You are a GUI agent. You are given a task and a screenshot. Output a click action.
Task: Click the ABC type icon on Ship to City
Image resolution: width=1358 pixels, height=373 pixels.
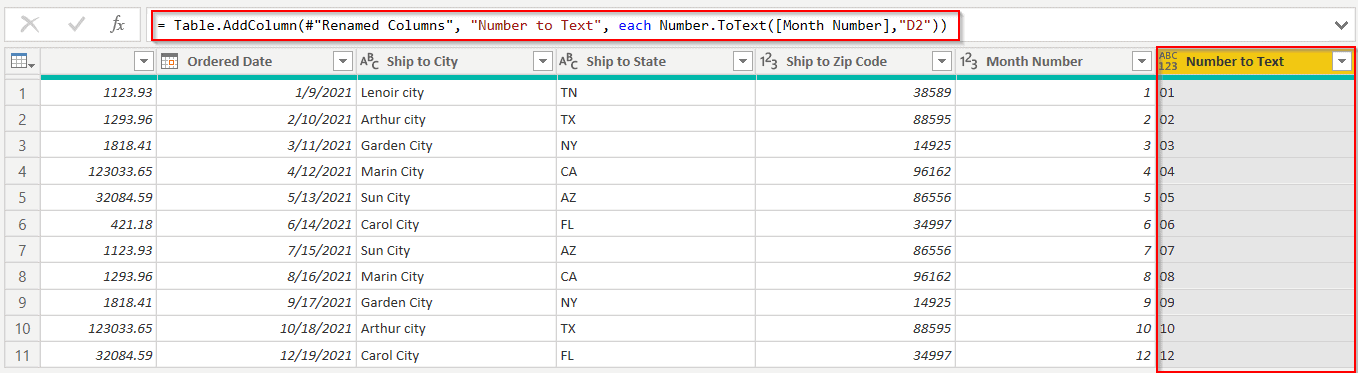pyautogui.click(x=369, y=61)
